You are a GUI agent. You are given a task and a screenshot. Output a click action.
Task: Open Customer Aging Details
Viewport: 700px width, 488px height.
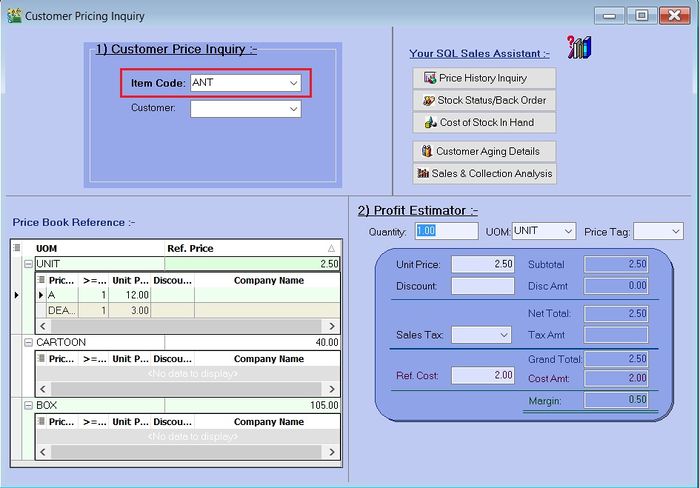point(483,151)
